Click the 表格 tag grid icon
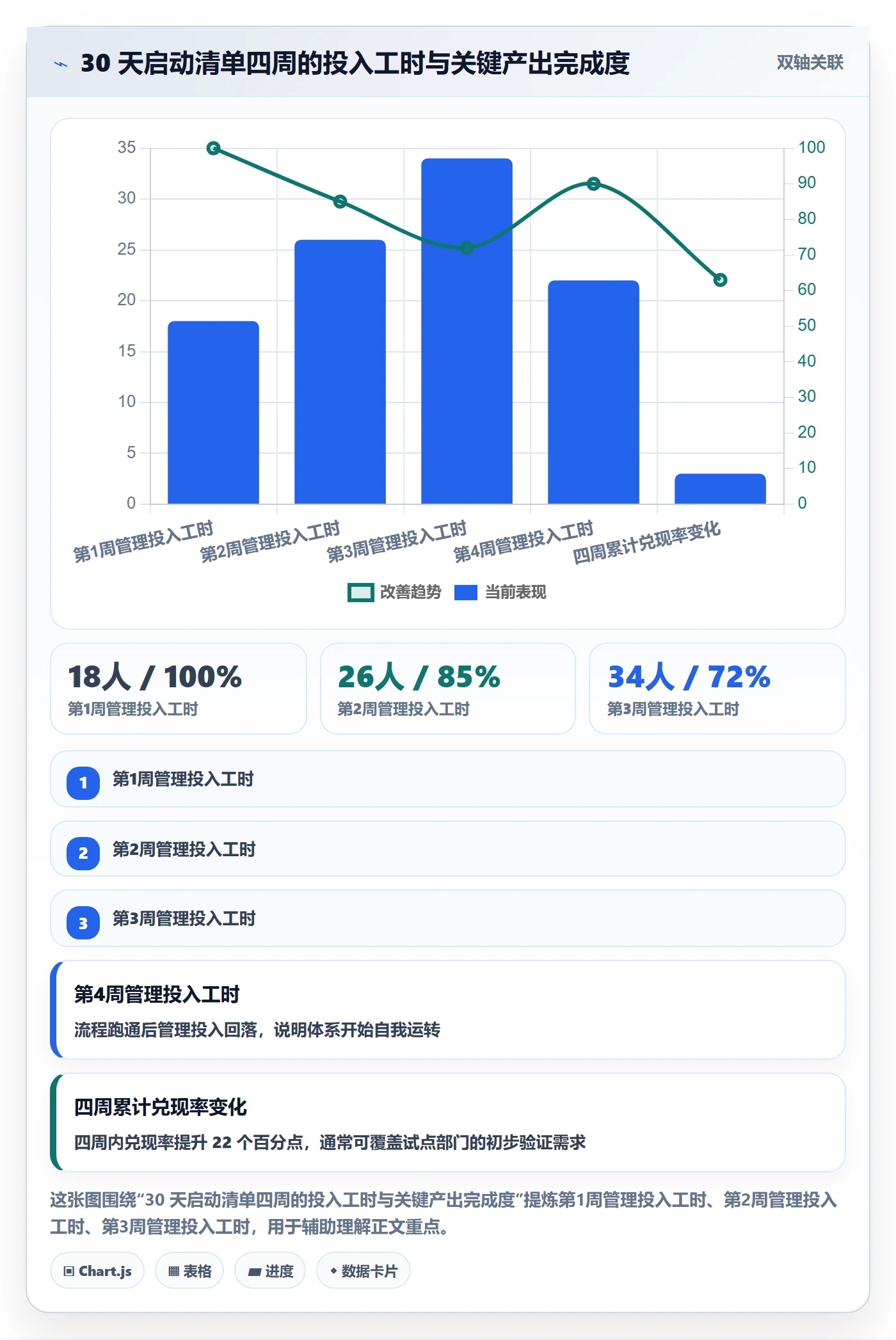 (173, 1271)
